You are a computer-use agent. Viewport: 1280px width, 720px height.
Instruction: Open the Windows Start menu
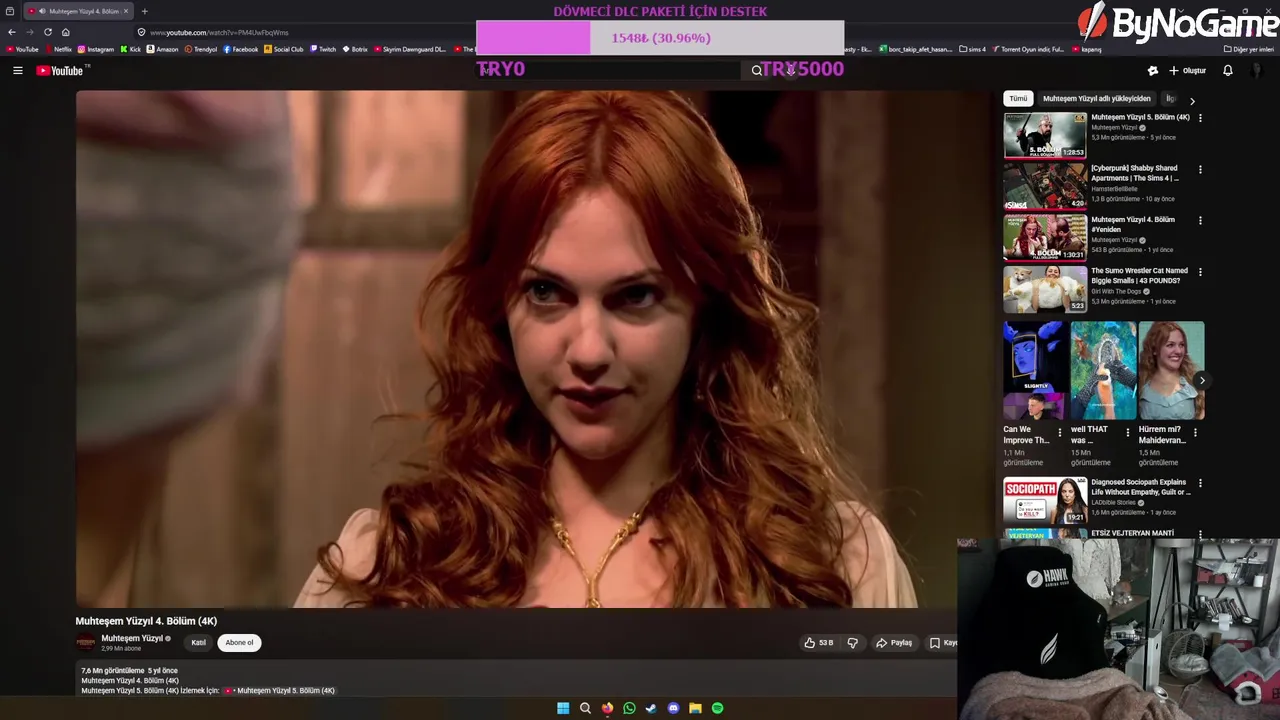click(563, 708)
